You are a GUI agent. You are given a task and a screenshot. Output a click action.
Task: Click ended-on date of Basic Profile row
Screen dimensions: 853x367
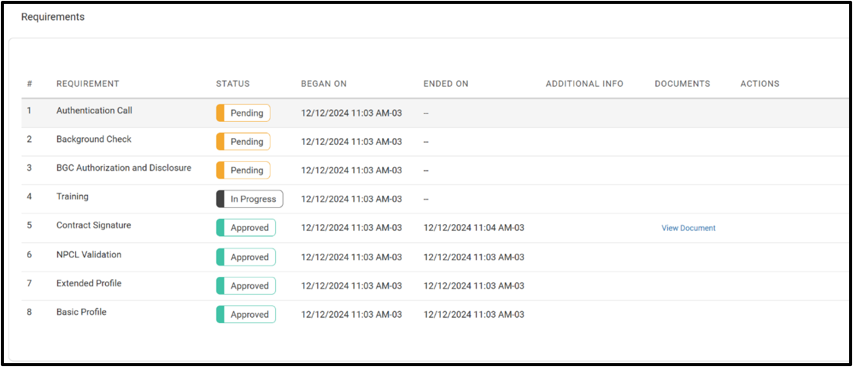tap(474, 314)
